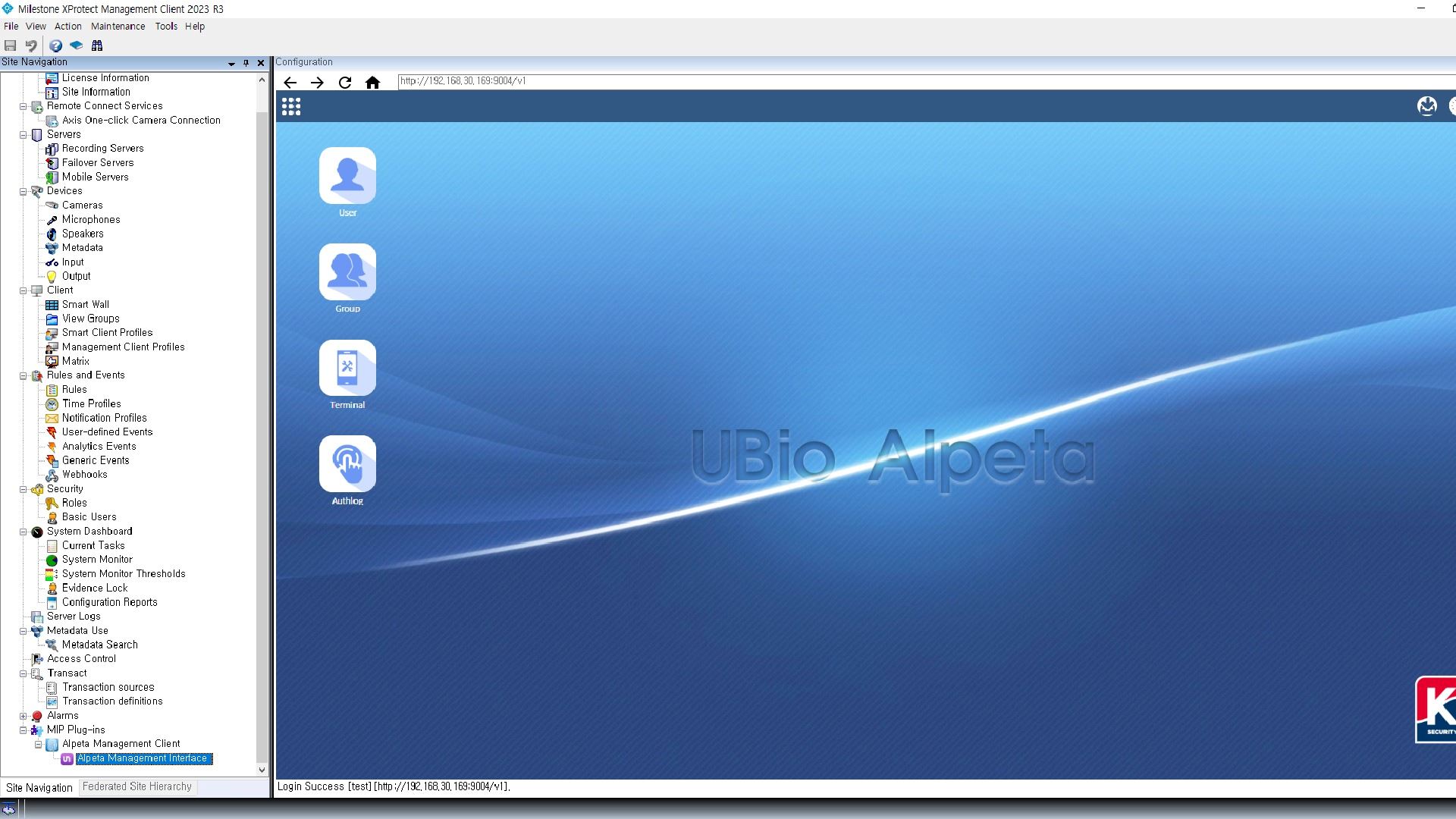Open the Action menu
This screenshot has height=819, width=1456.
67,26
